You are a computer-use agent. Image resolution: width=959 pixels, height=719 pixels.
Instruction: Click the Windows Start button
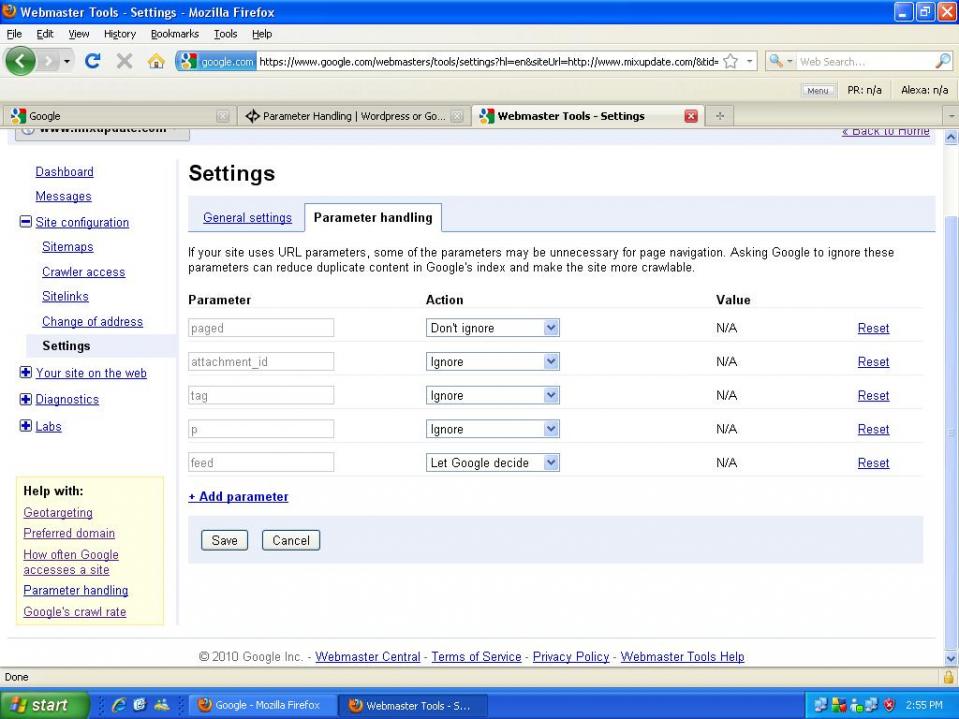coord(40,705)
